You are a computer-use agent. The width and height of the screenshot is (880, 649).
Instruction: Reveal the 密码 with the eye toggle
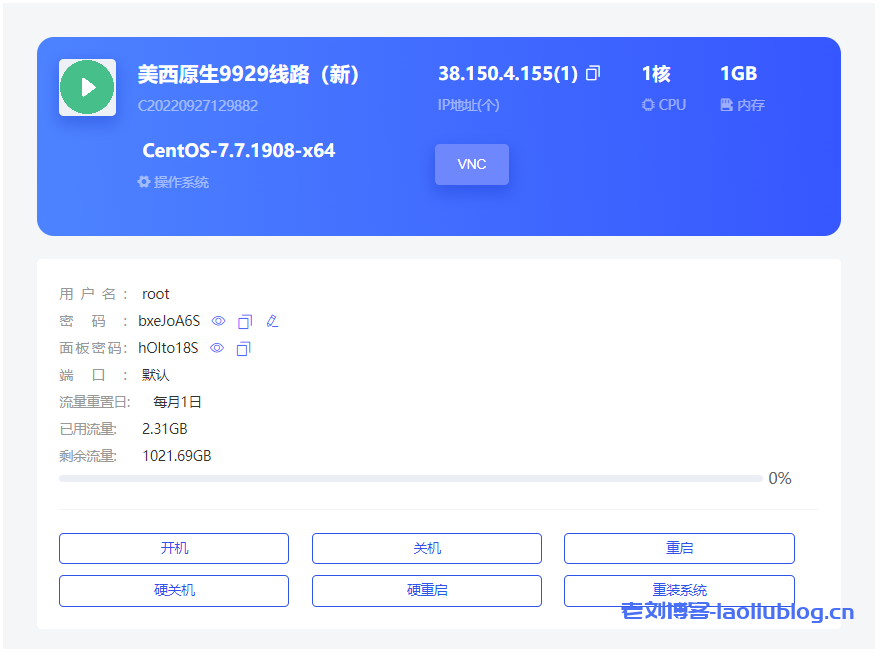tap(218, 321)
